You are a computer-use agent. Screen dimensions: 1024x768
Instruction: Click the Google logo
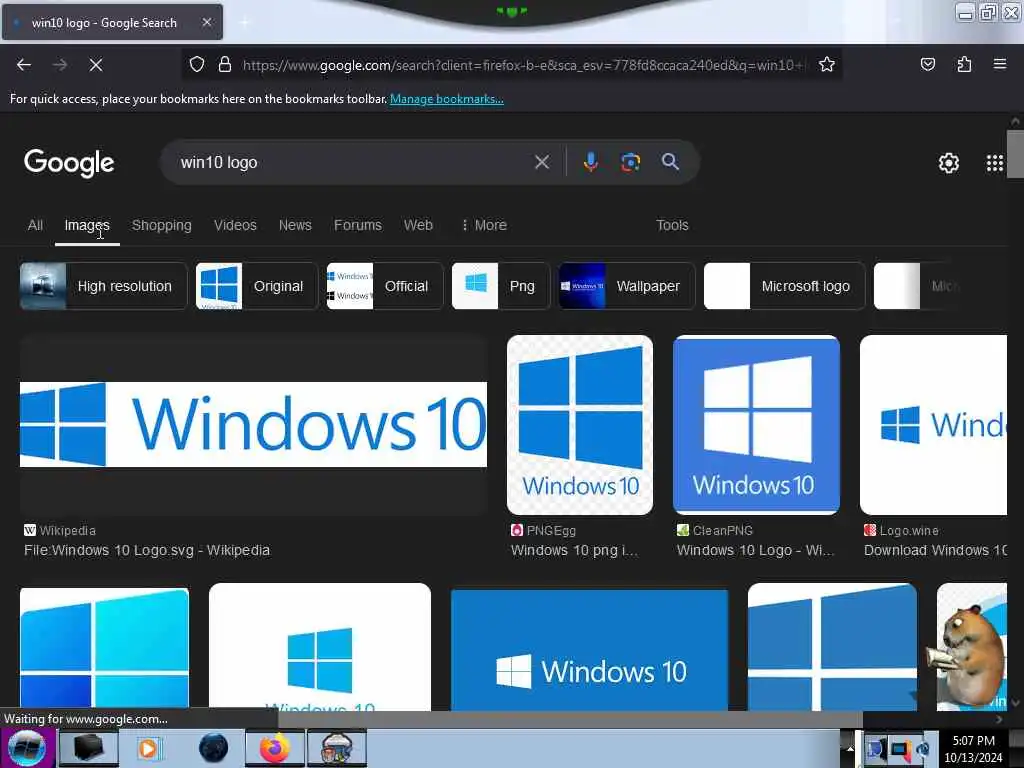pyautogui.click(x=69, y=163)
